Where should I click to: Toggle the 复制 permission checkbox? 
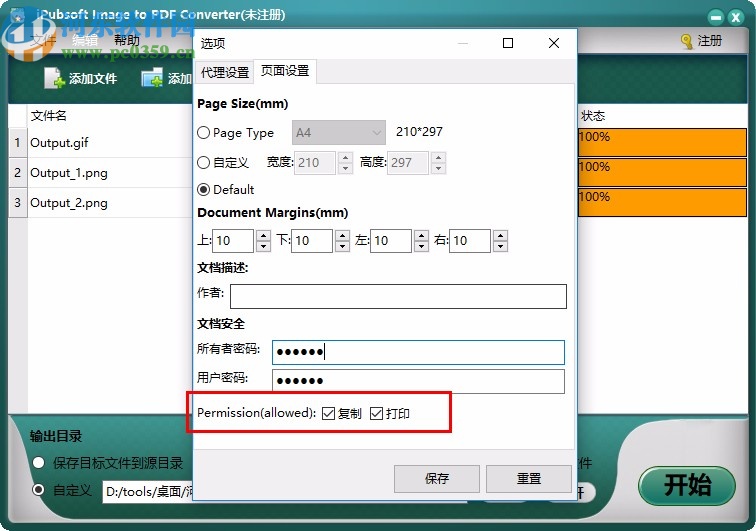click(x=328, y=413)
